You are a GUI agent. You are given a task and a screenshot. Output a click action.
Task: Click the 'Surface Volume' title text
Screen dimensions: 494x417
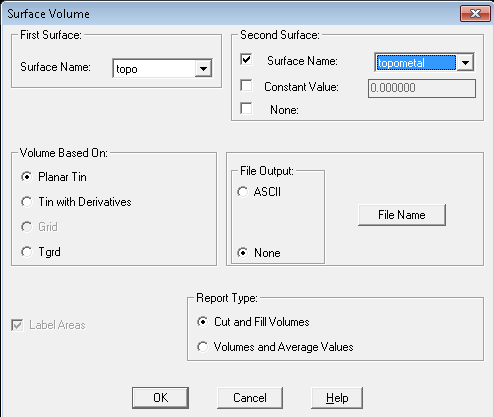[48, 14]
